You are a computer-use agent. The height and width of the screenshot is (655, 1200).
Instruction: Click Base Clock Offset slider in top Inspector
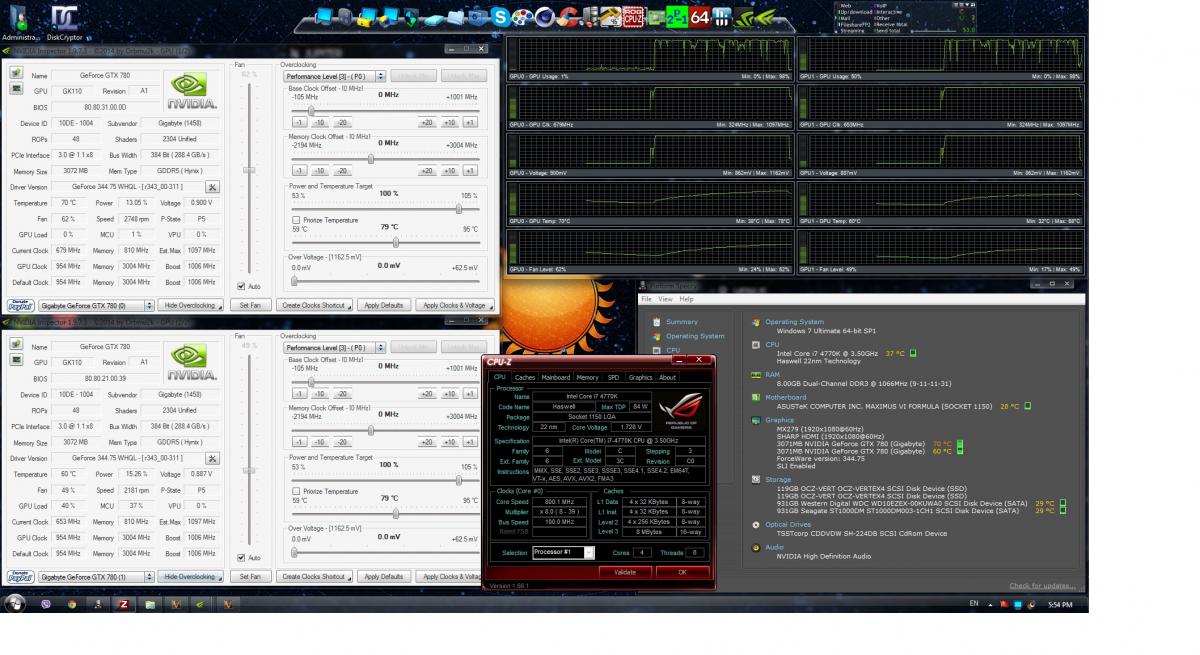(x=385, y=109)
